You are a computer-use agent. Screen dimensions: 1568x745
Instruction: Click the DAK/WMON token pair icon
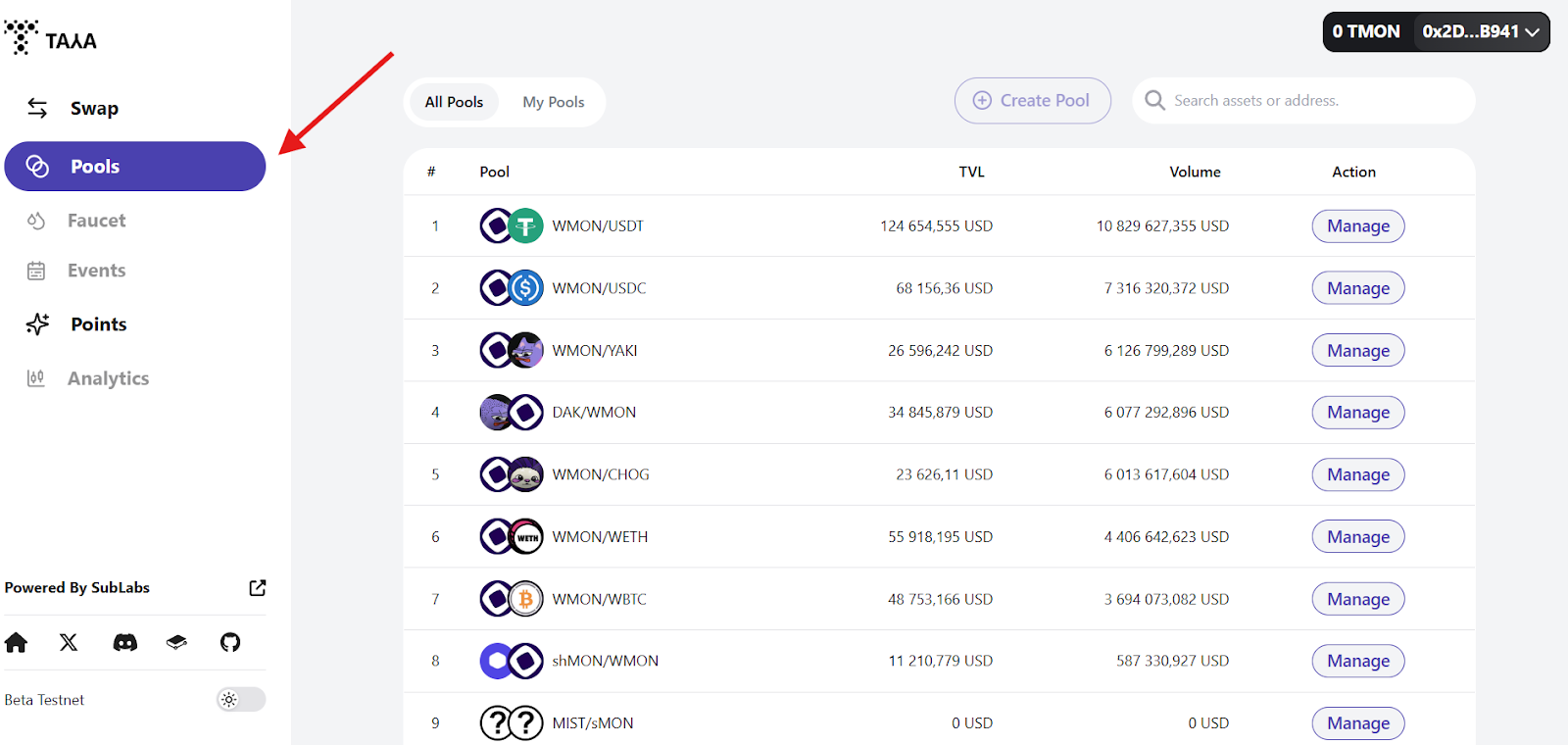[512, 413]
